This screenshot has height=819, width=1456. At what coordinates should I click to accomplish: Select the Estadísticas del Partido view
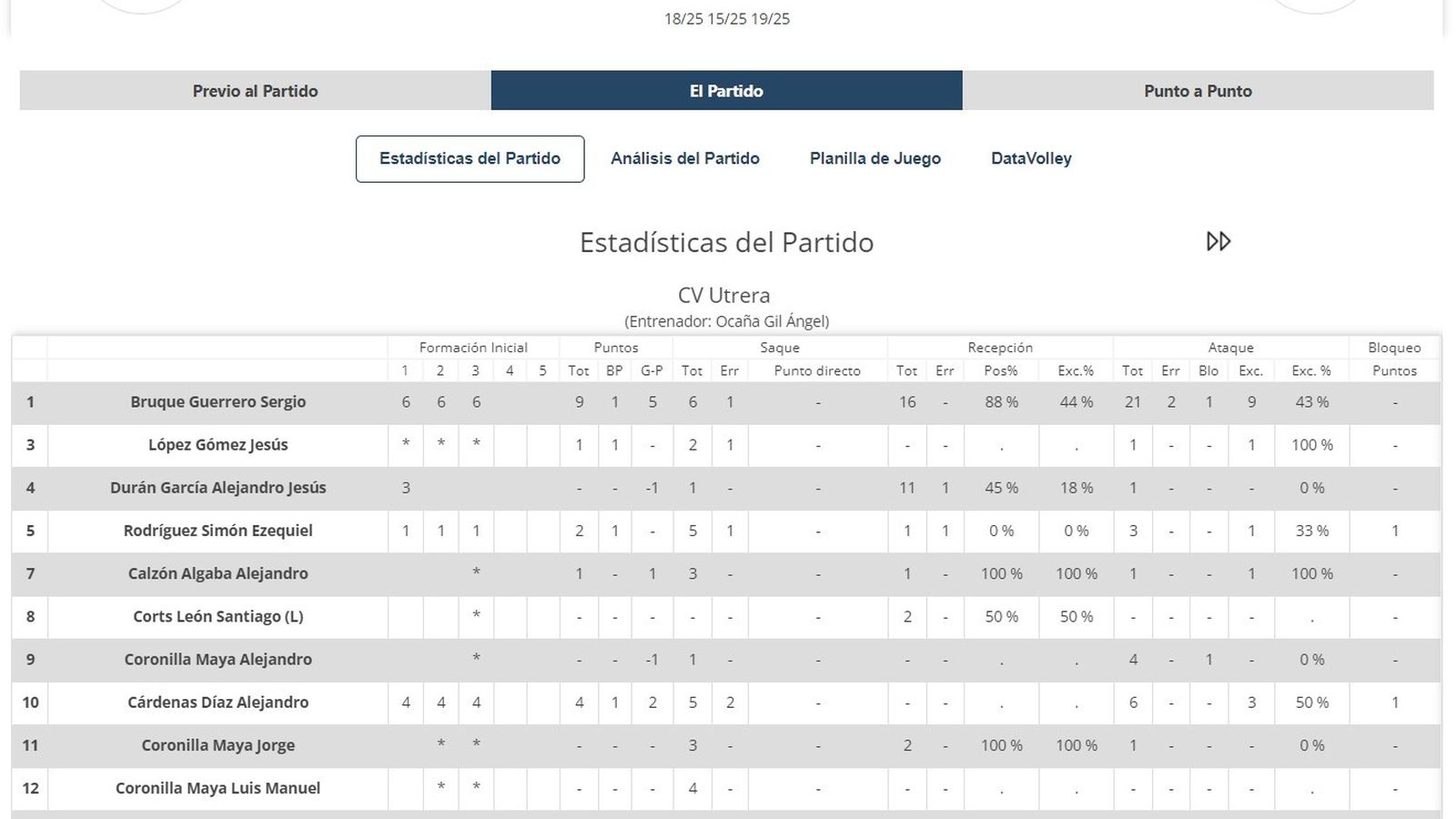(x=470, y=158)
